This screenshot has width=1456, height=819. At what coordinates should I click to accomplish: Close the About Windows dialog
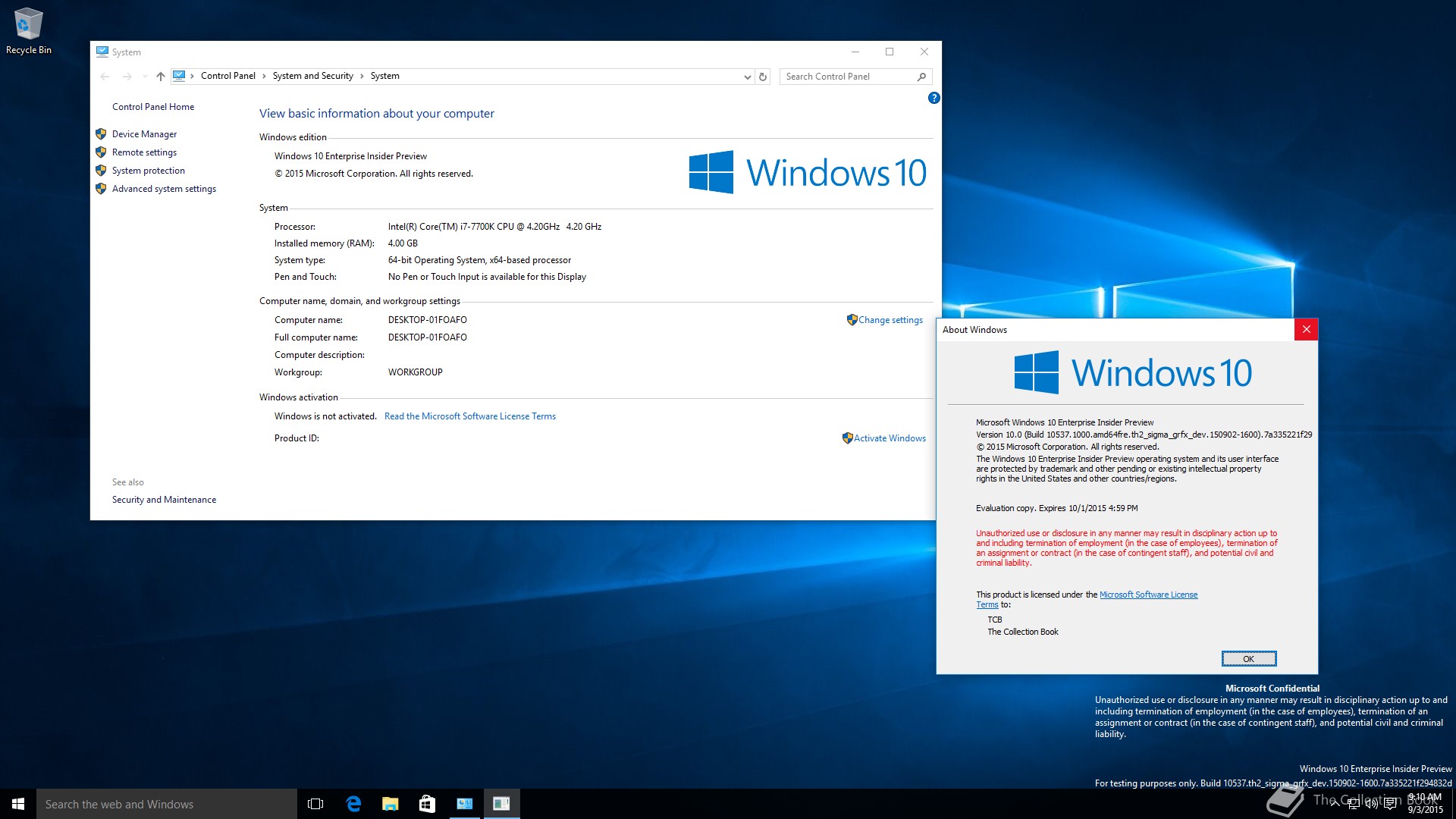tap(1306, 329)
